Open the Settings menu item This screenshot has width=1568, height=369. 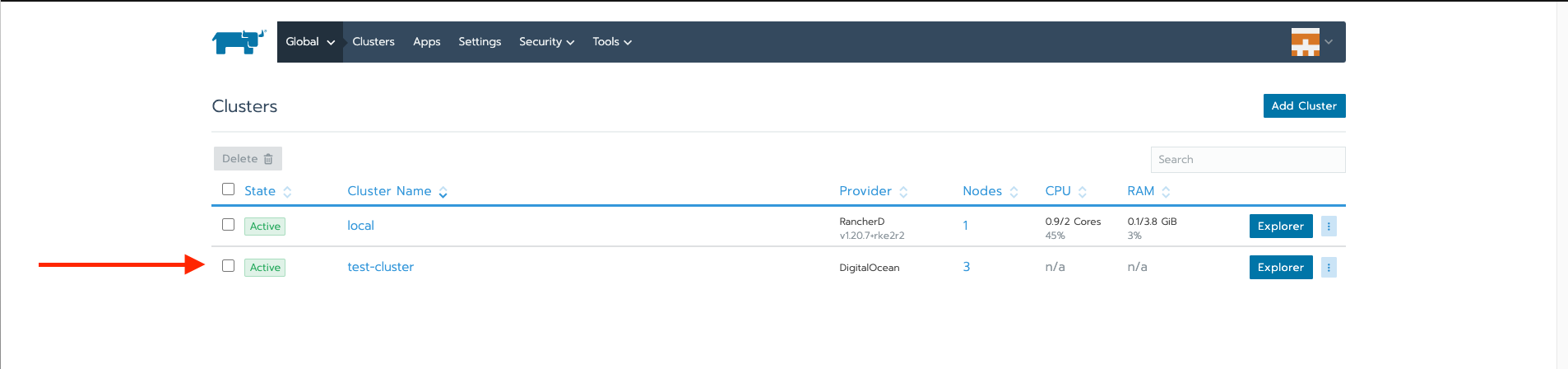point(480,42)
